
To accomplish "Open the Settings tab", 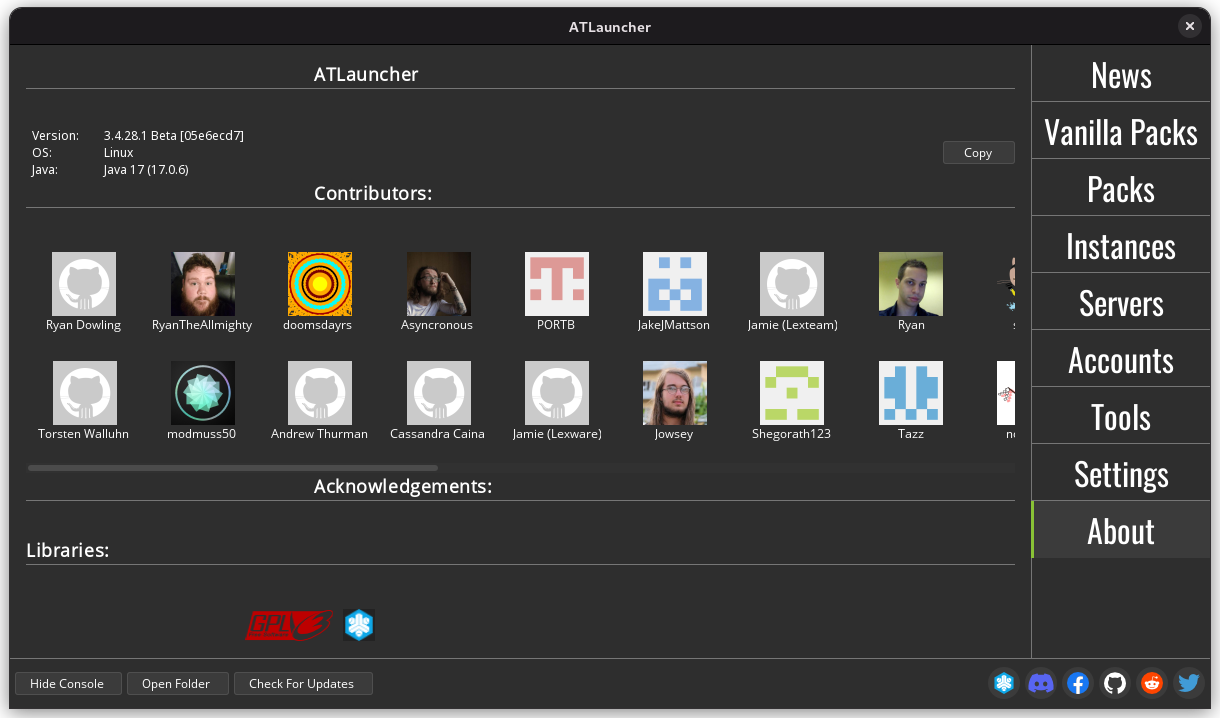I will pos(1121,473).
